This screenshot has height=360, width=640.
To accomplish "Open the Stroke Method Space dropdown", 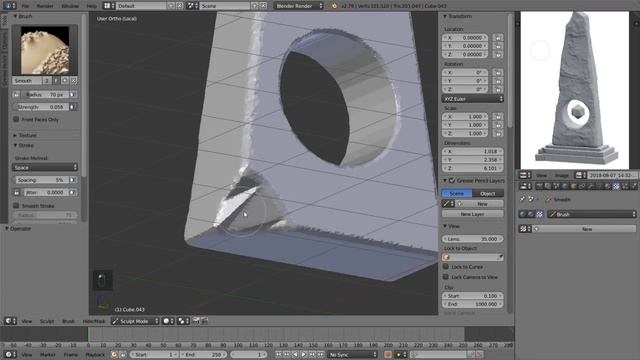I will coord(45,167).
